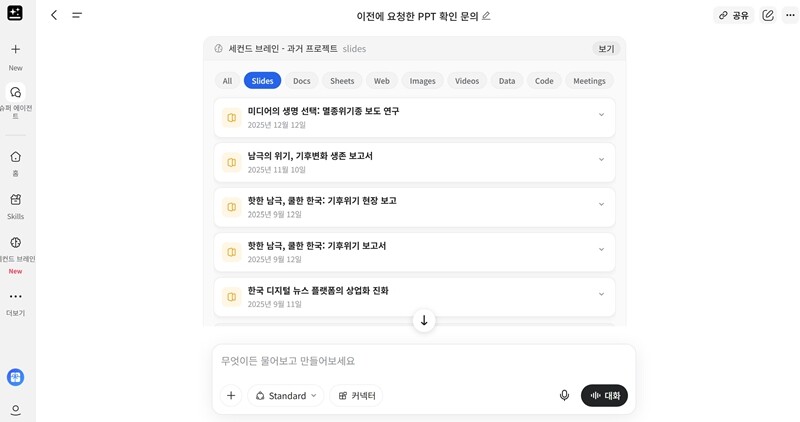The width and height of the screenshot is (800, 422).
Task: Select the All filter tab
Action: click(227, 81)
